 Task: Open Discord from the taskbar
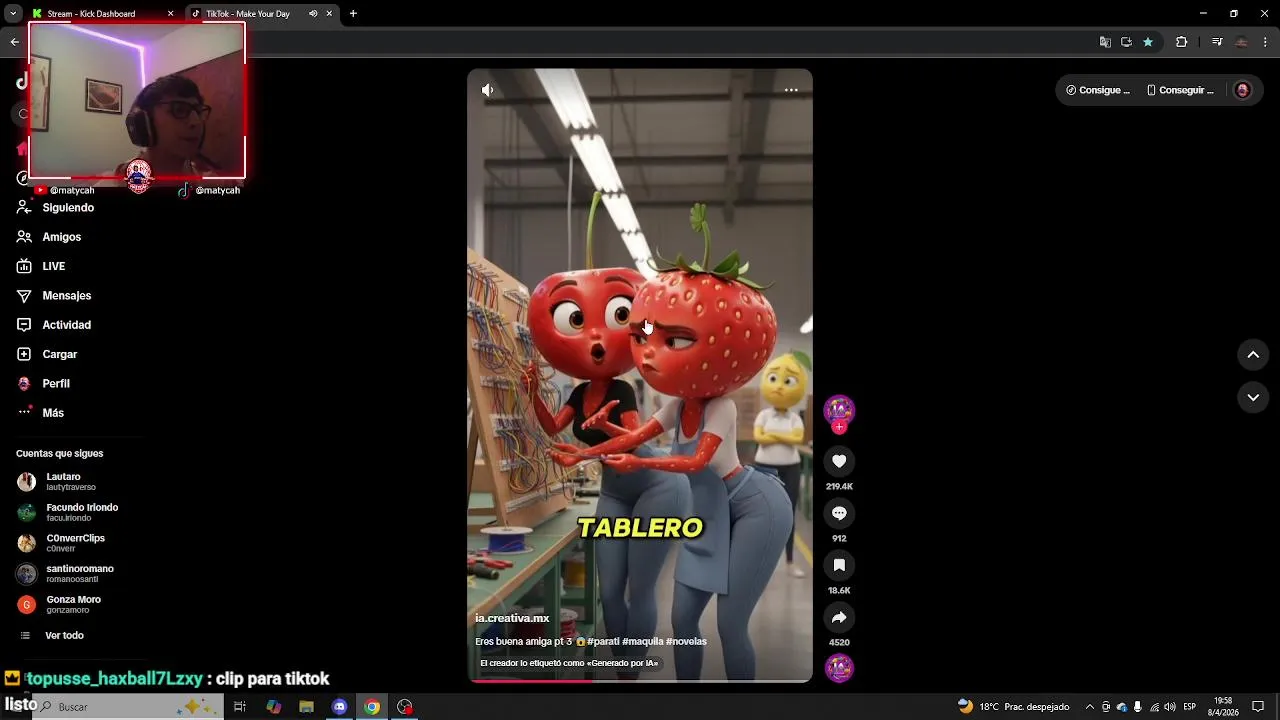click(x=339, y=707)
